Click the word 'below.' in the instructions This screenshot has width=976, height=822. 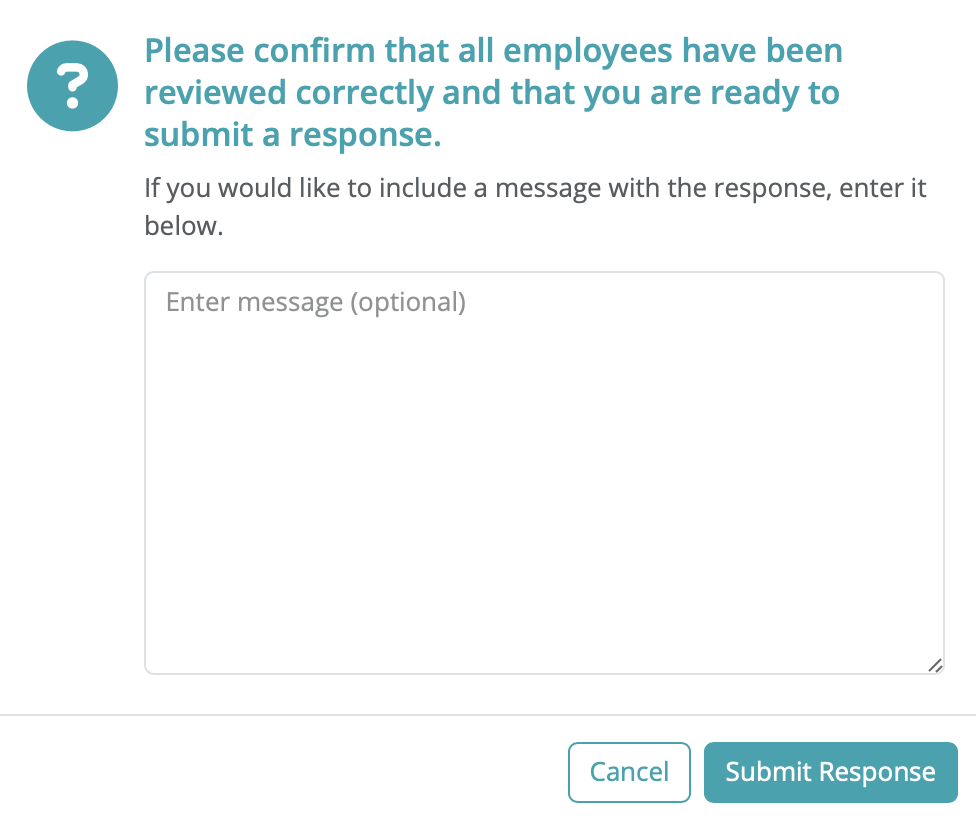click(184, 226)
